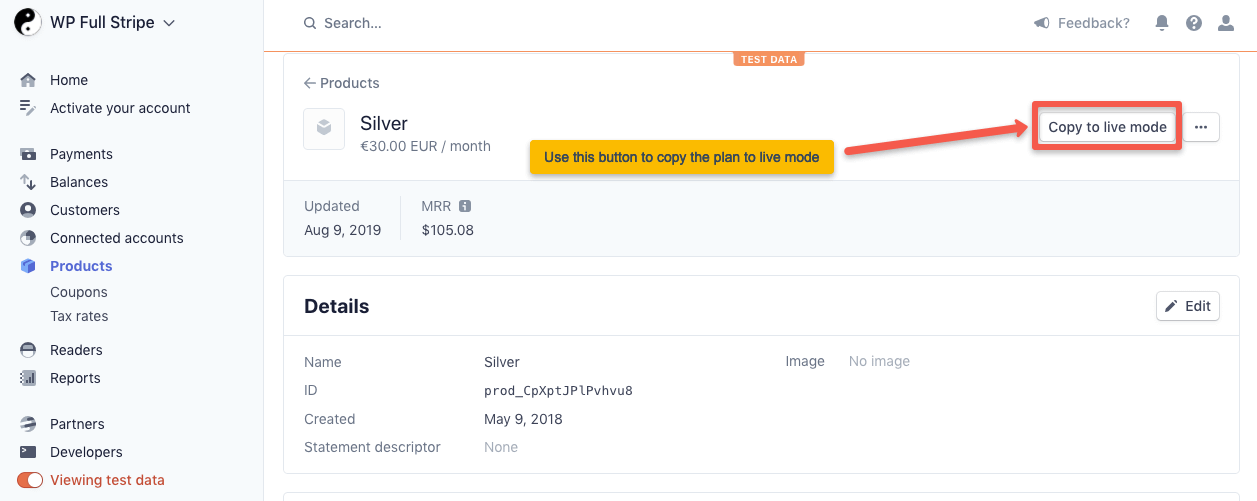Click the Feedback megaphone icon
The width and height of the screenshot is (1257, 501).
coord(1042,23)
